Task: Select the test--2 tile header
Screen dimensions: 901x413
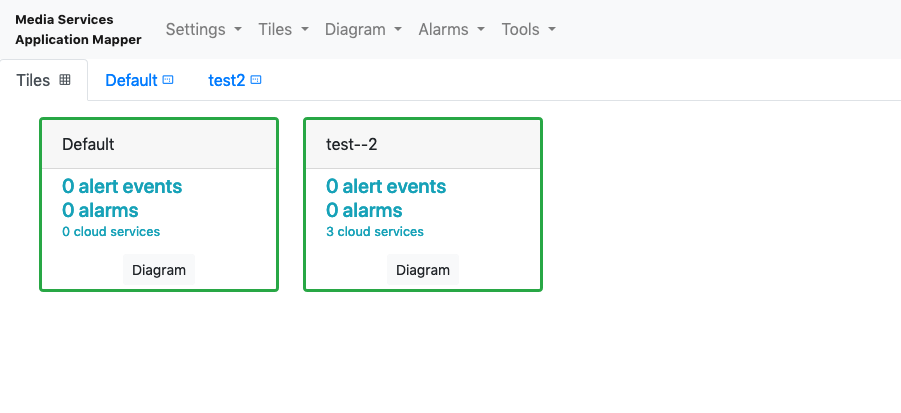Action: (423, 144)
